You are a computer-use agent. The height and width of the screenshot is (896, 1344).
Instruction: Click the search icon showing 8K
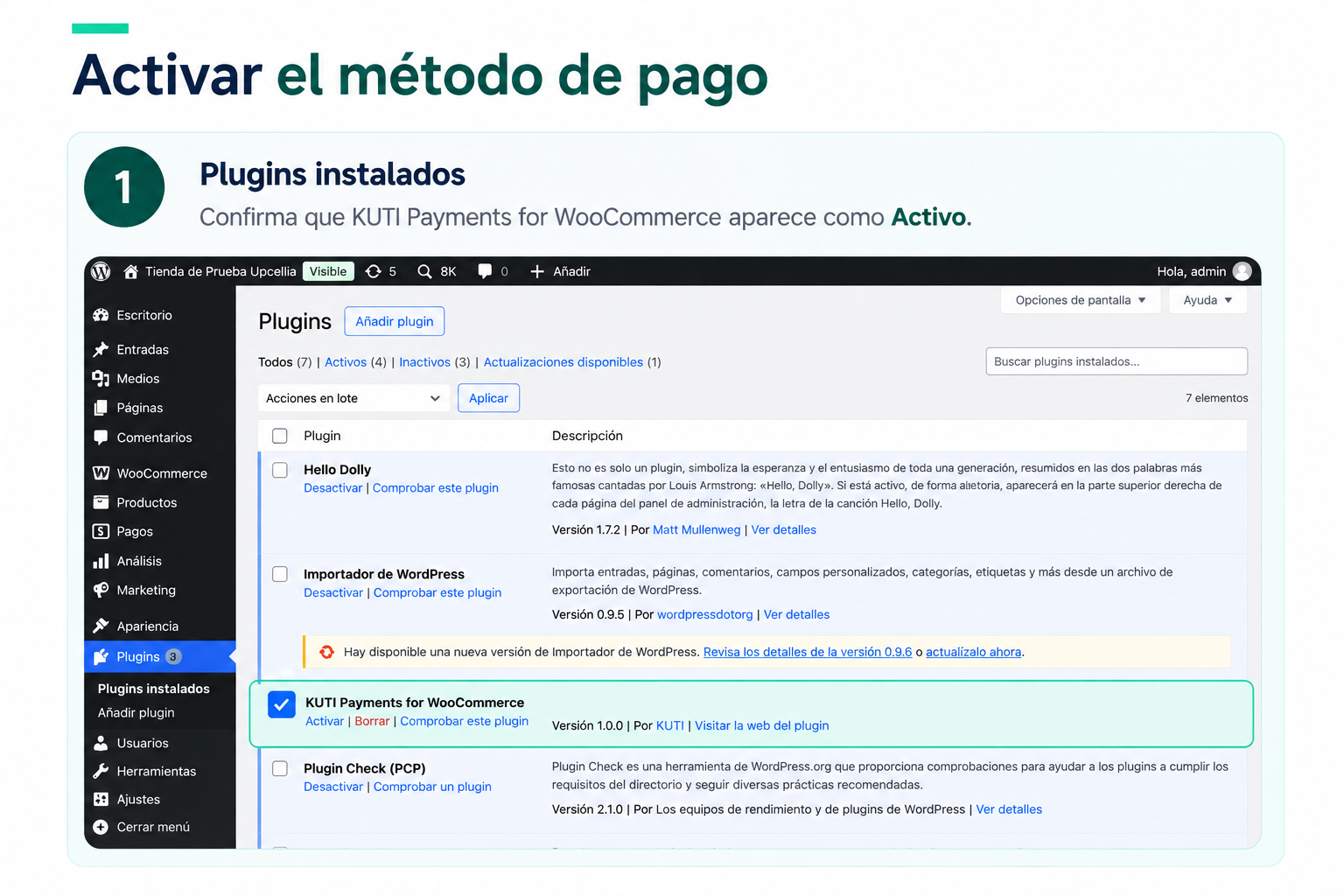tap(424, 271)
